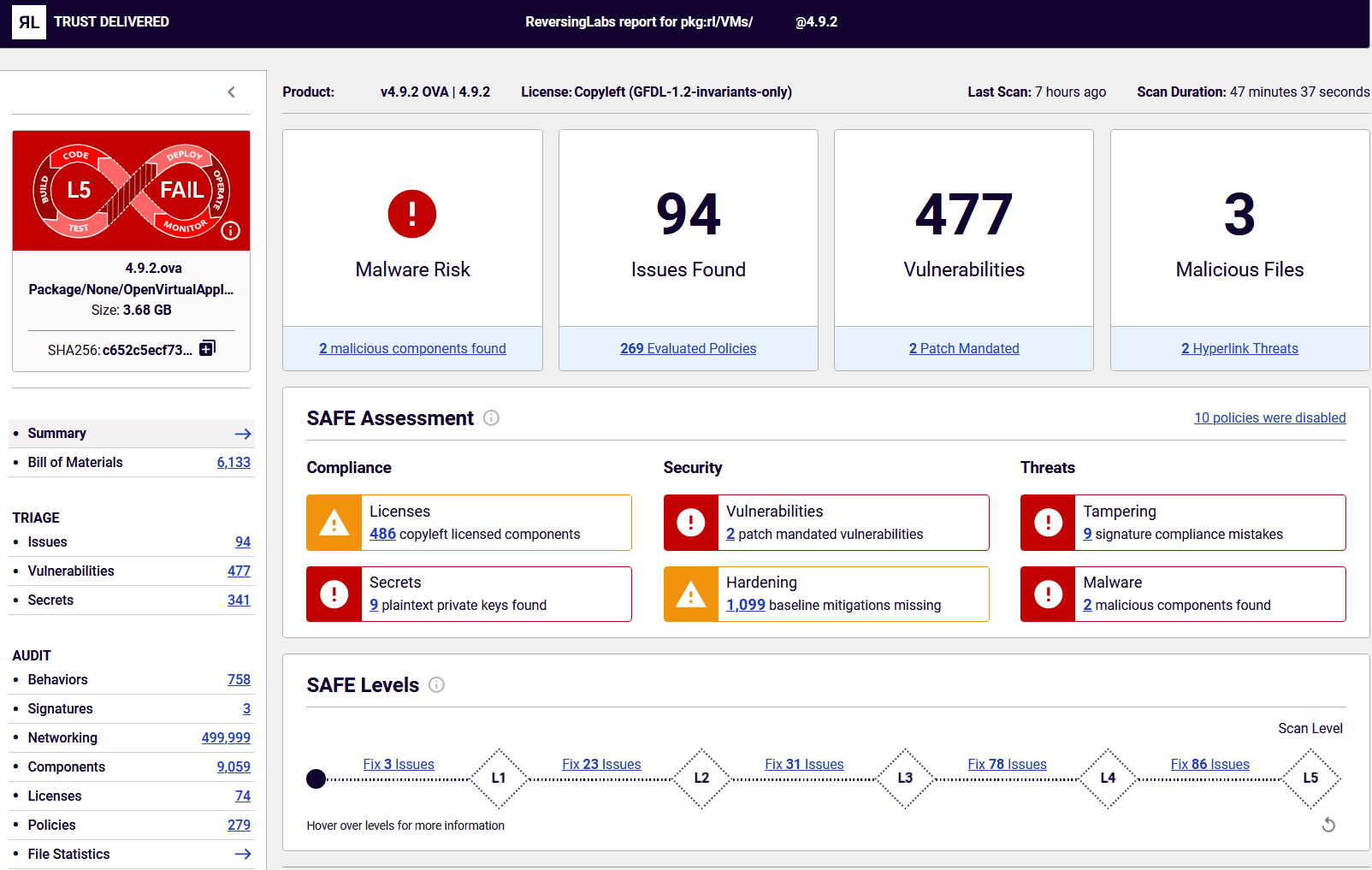Screen dimensions: 1372x870
Task: Collapse the left sidebar with the chevron
Action: click(231, 92)
